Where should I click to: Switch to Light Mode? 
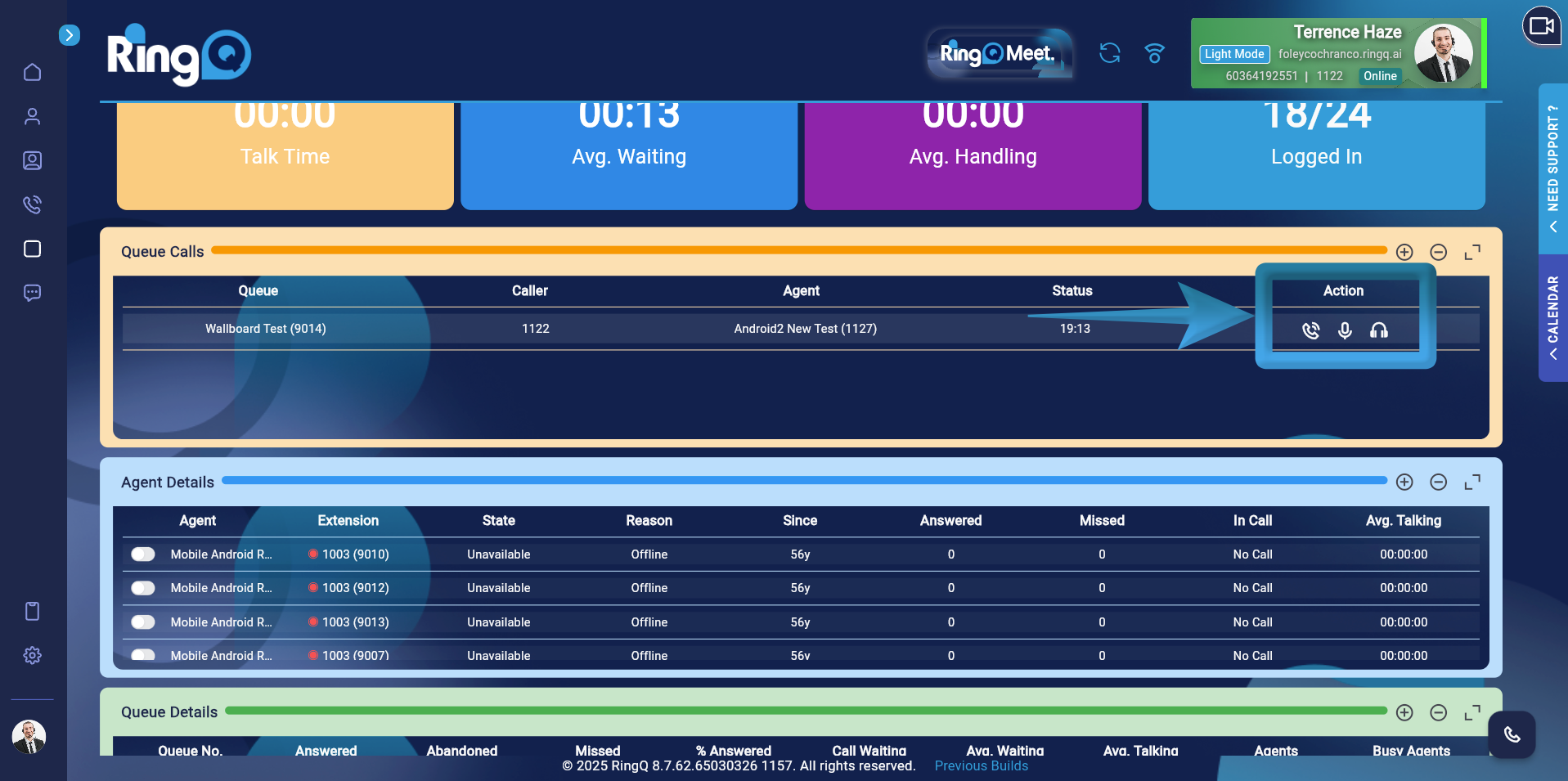point(1234,54)
